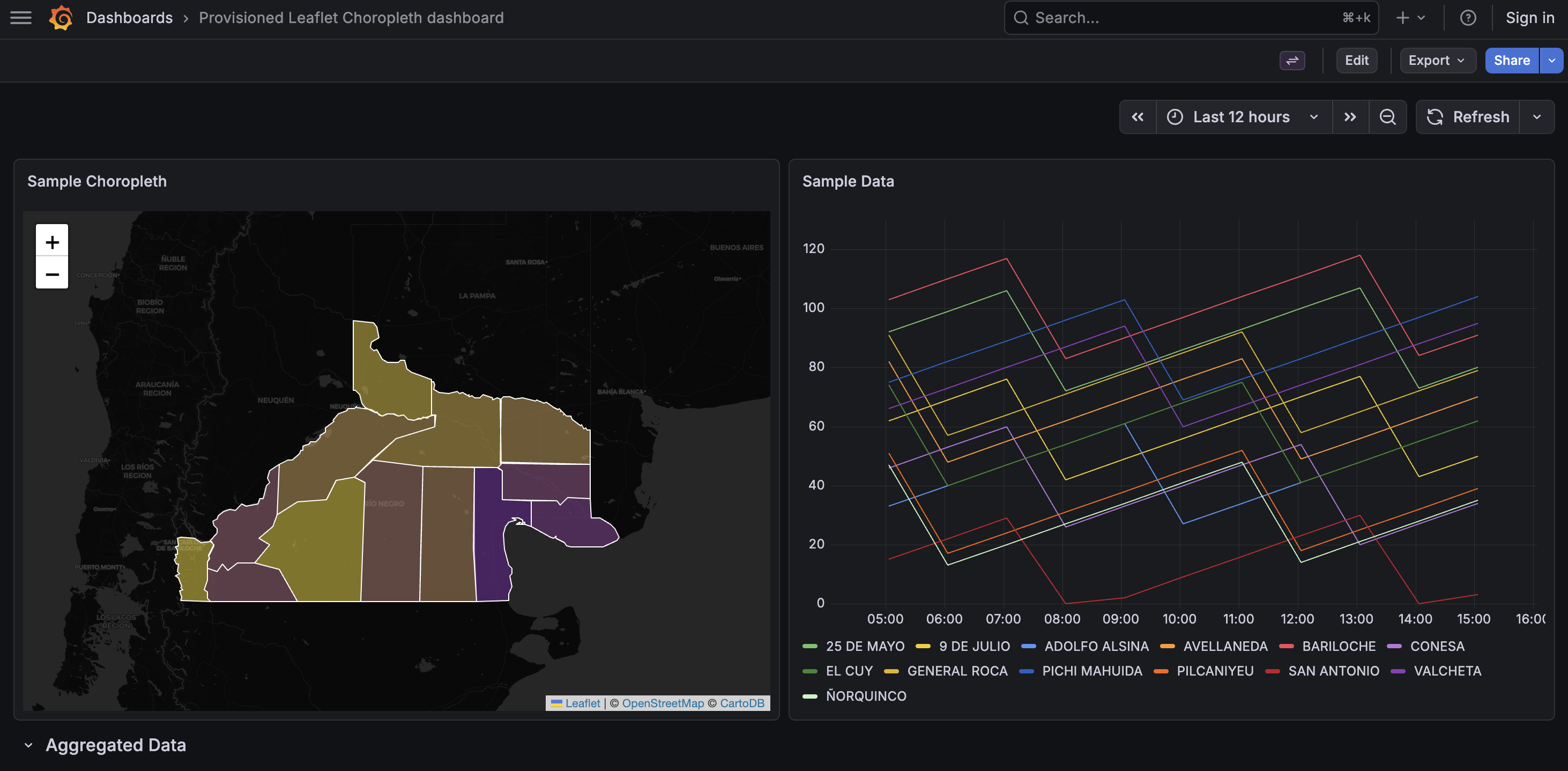Click the 25 DE MAYO color swatch
The image size is (1568, 771).
pyautogui.click(x=809, y=646)
